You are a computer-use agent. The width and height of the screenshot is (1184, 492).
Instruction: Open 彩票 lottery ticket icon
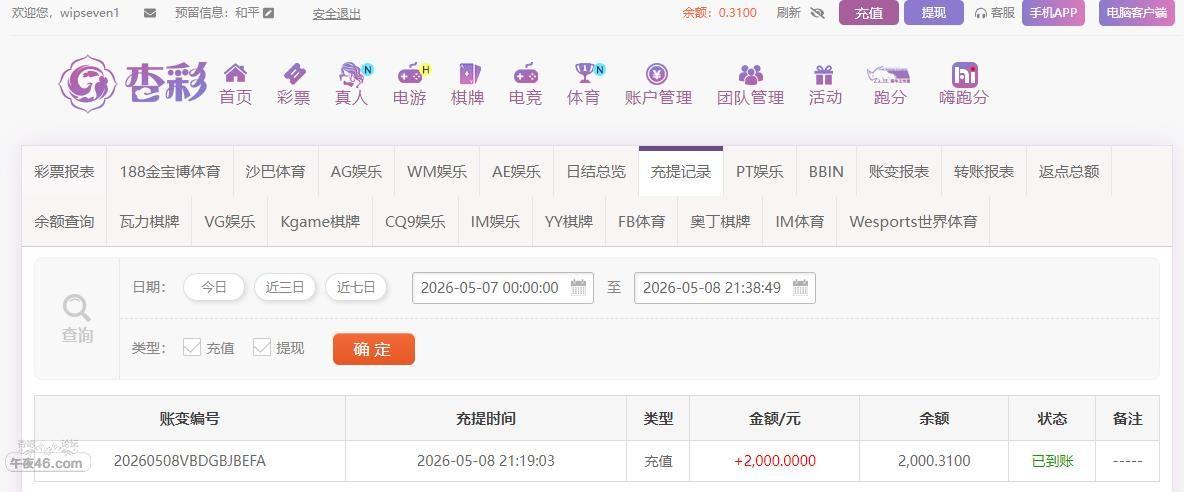pos(294,73)
